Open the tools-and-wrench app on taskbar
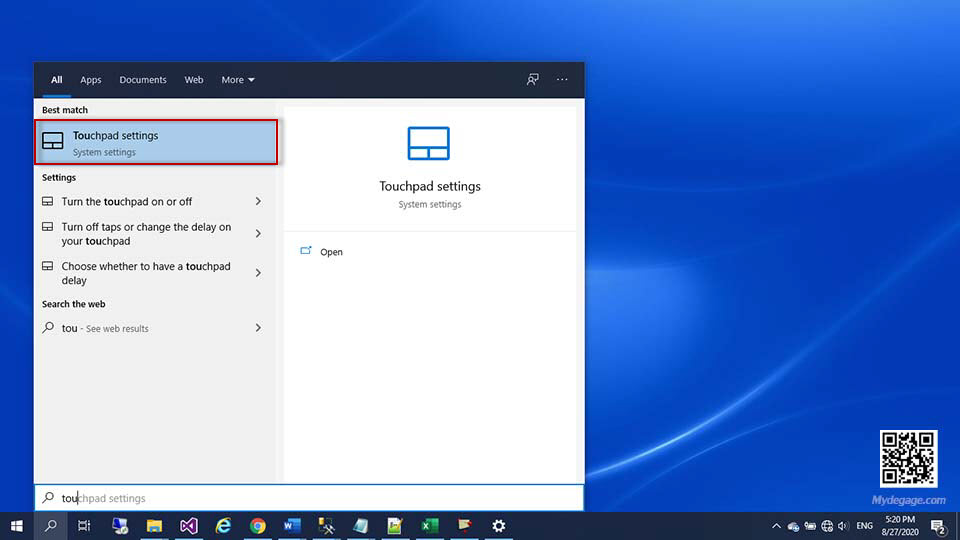The height and width of the screenshot is (540, 960). click(x=326, y=526)
